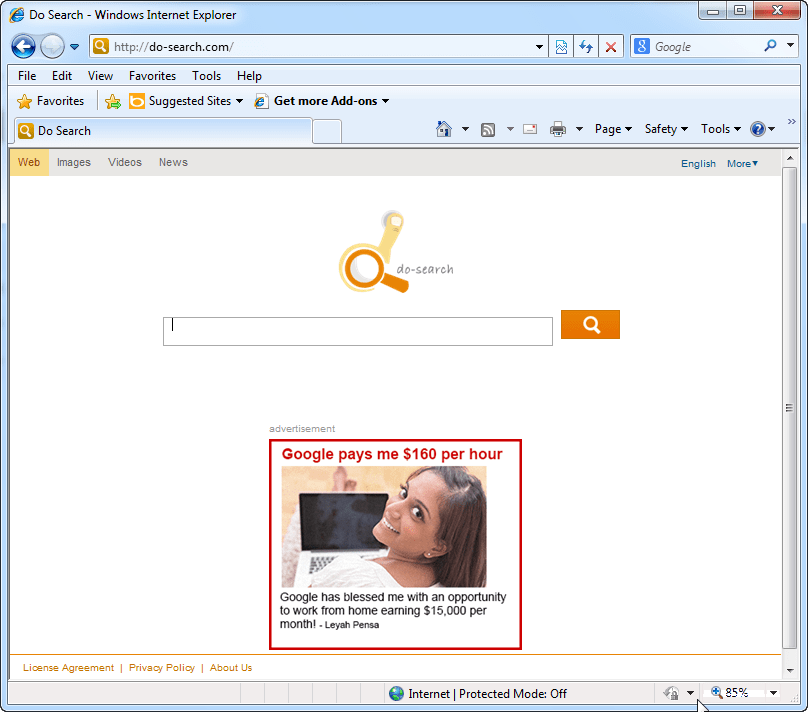This screenshot has height=712, width=808.
Task: Click the Google toolbar search box
Action: point(706,47)
